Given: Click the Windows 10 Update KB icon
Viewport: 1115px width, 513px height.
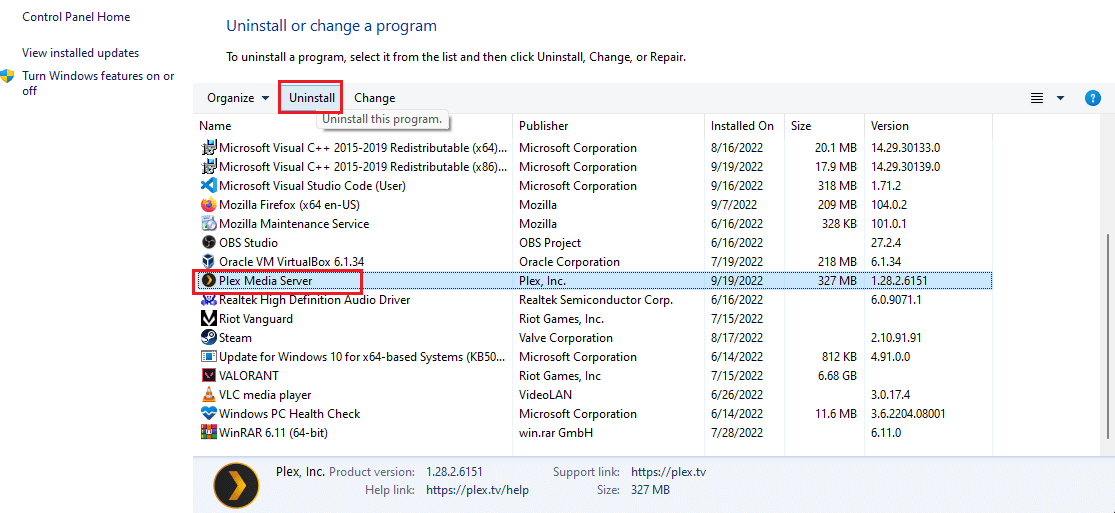Looking at the screenshot, I should coord(208,356).
